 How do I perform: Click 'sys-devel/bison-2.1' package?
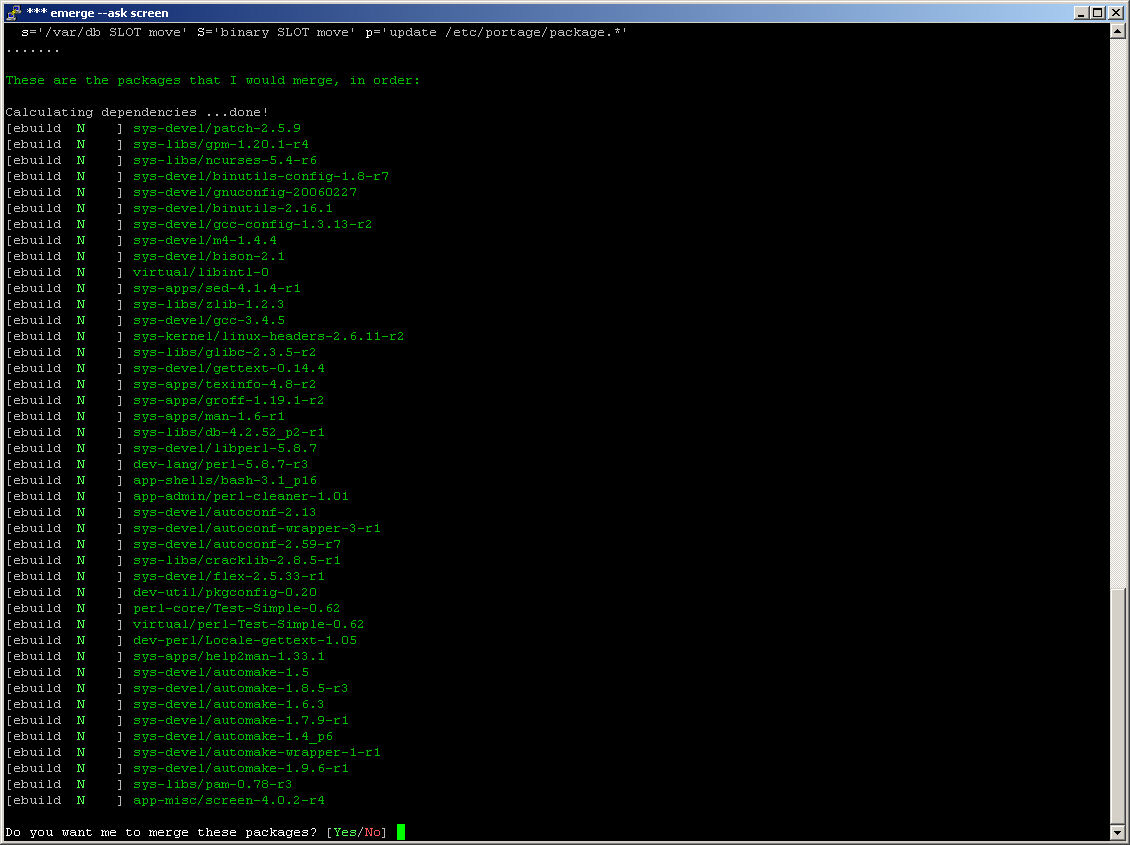[209, 256]
